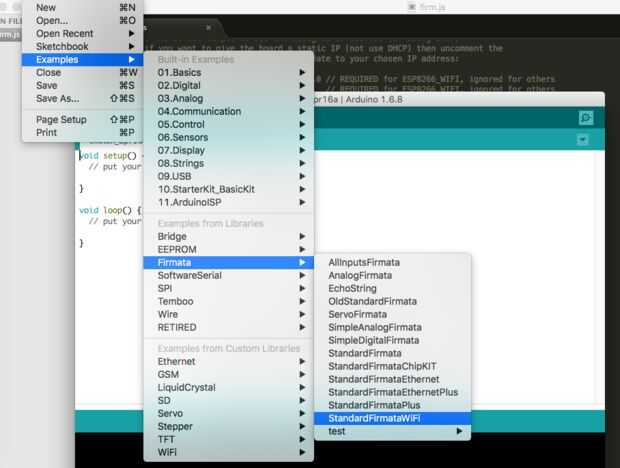The image size is (620, 468).
Task: Open the Stepper library examples
Action: click(229, 426)
